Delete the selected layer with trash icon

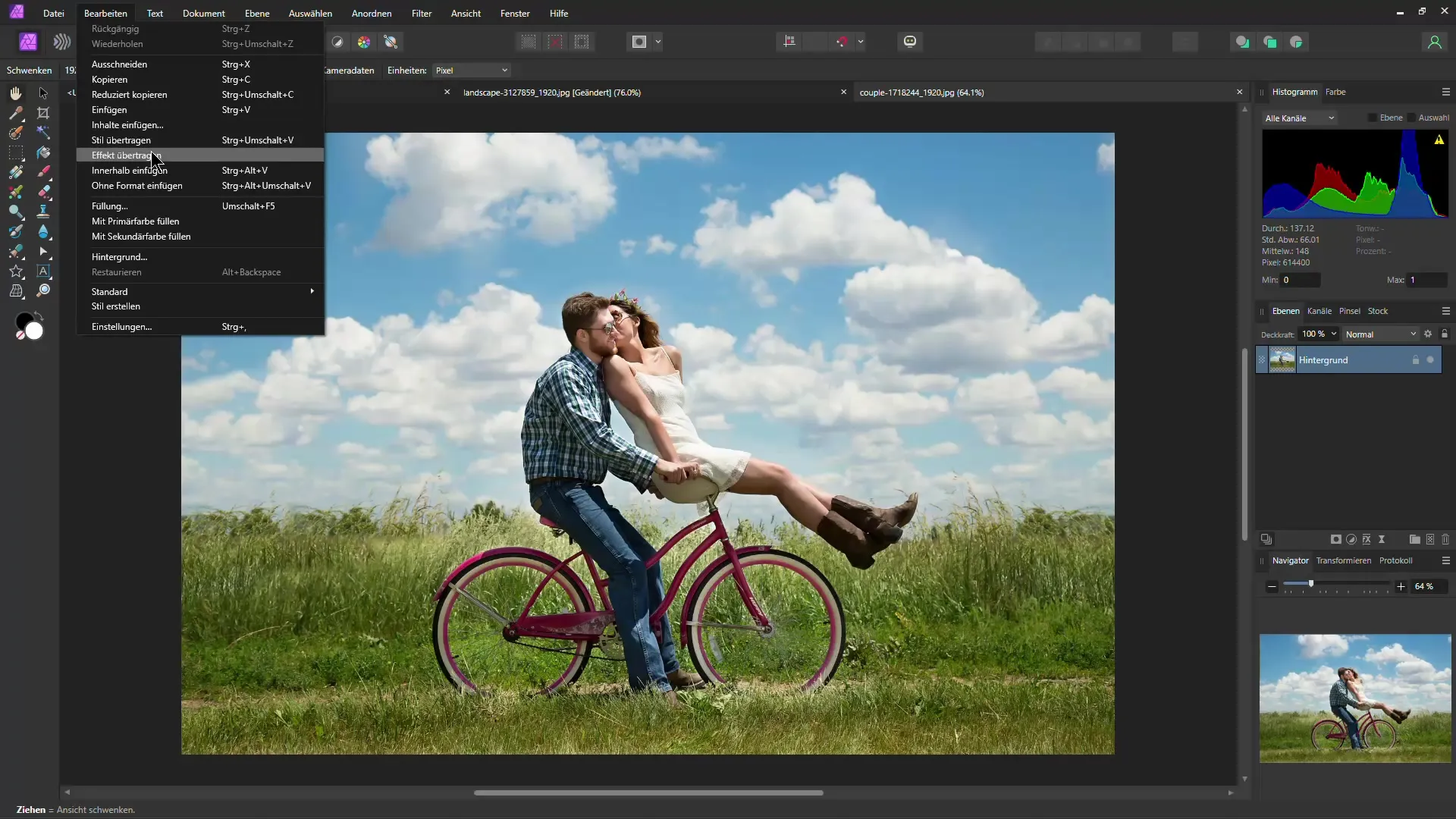click(1445, 539)
